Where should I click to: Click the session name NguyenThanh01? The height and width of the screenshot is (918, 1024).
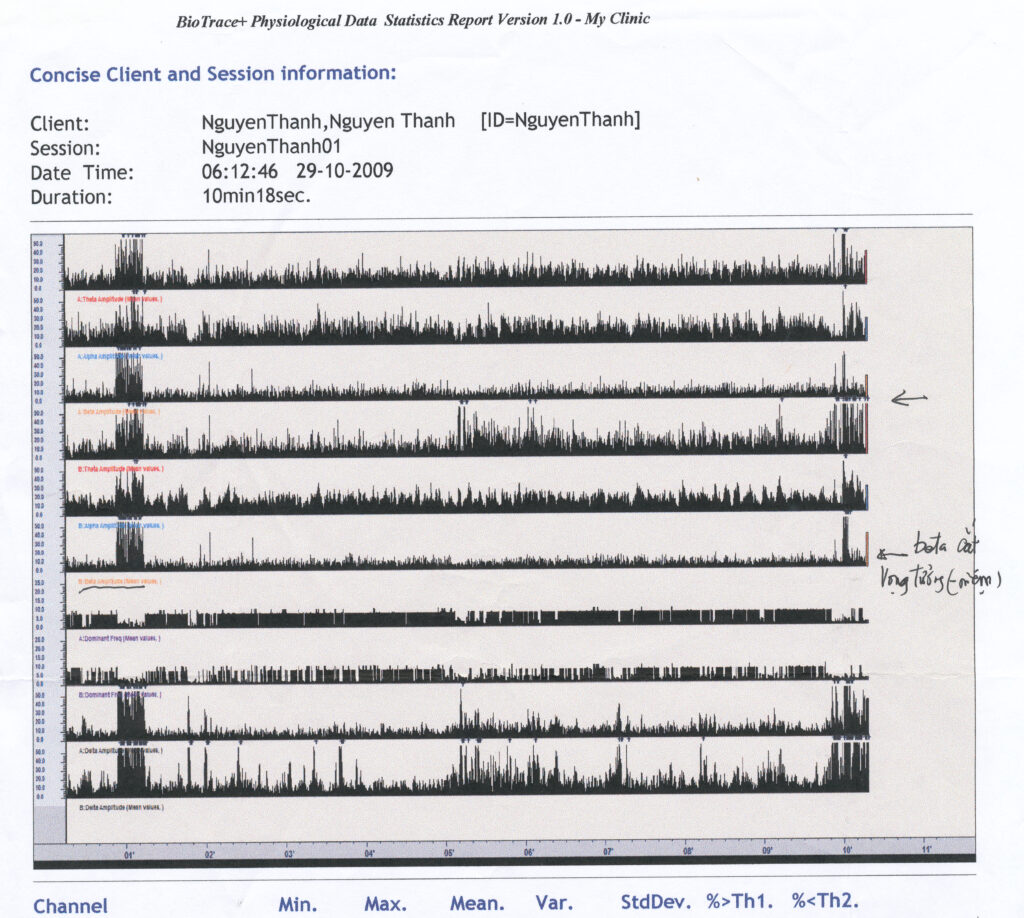[259, 146]
